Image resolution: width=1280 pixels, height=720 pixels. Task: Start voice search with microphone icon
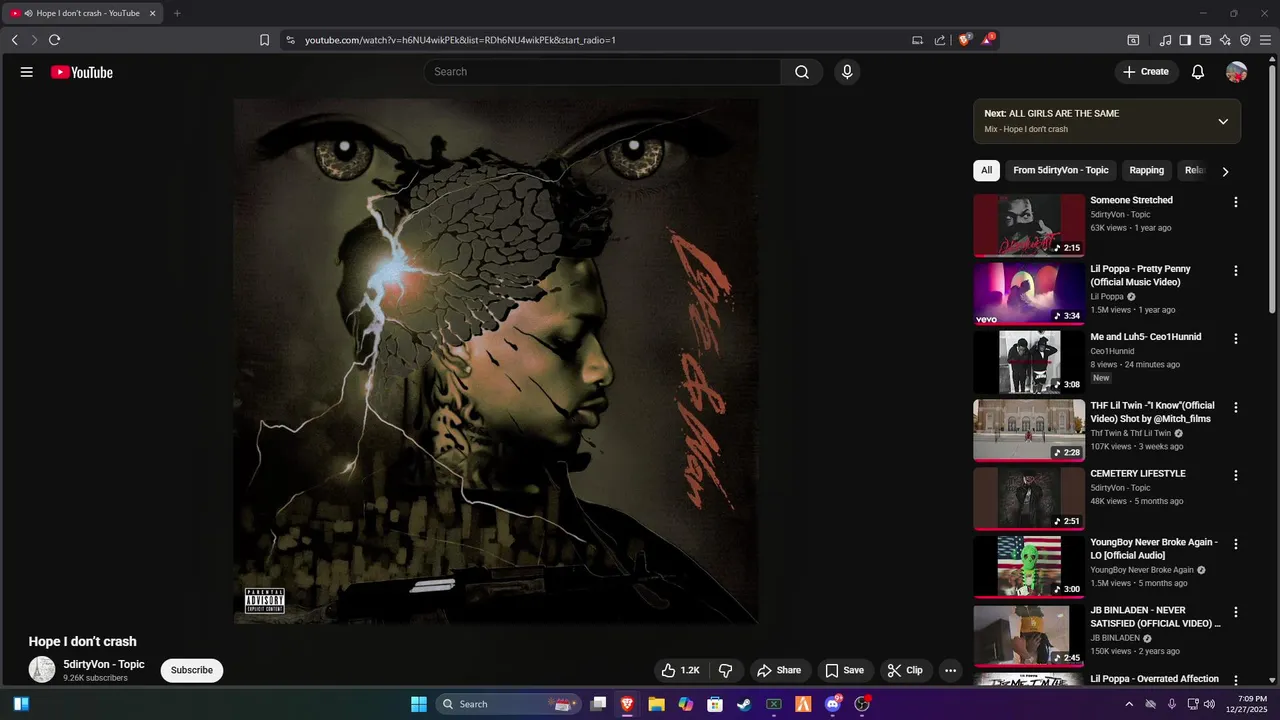coord(847,72)
